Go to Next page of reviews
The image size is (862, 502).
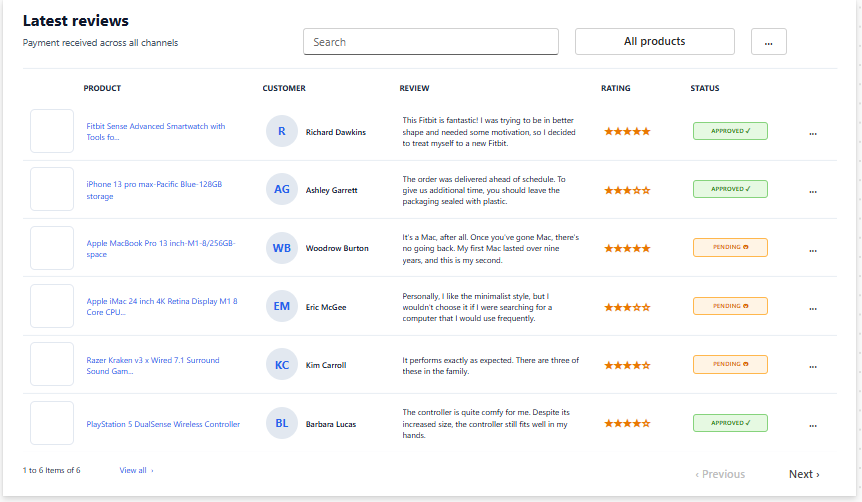click(x=804, y=474)
